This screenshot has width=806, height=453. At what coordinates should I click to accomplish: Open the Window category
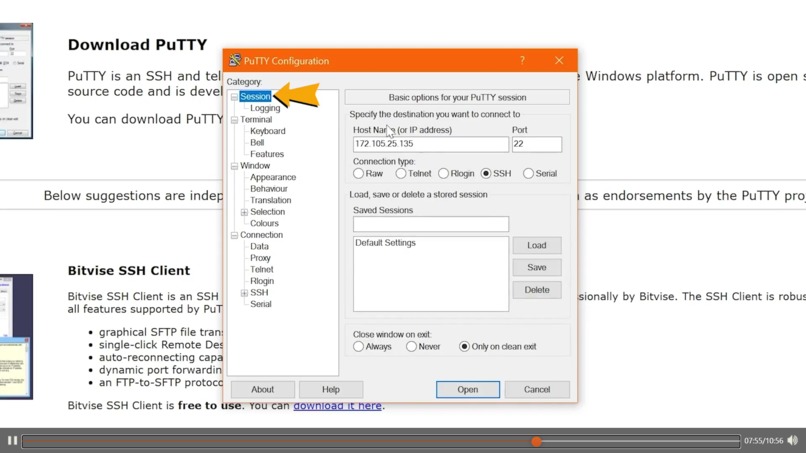(255, 166)
